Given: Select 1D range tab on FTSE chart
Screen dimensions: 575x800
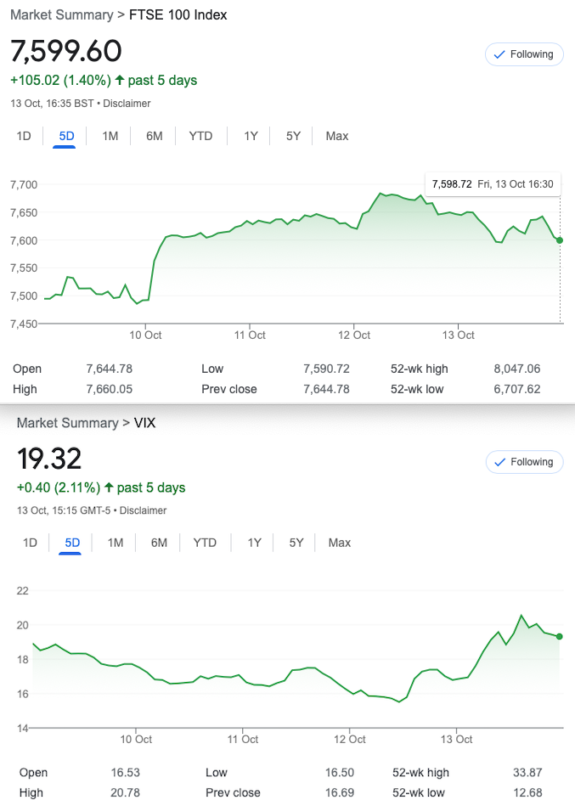Looking at the screenshot, I should [23, 136].
